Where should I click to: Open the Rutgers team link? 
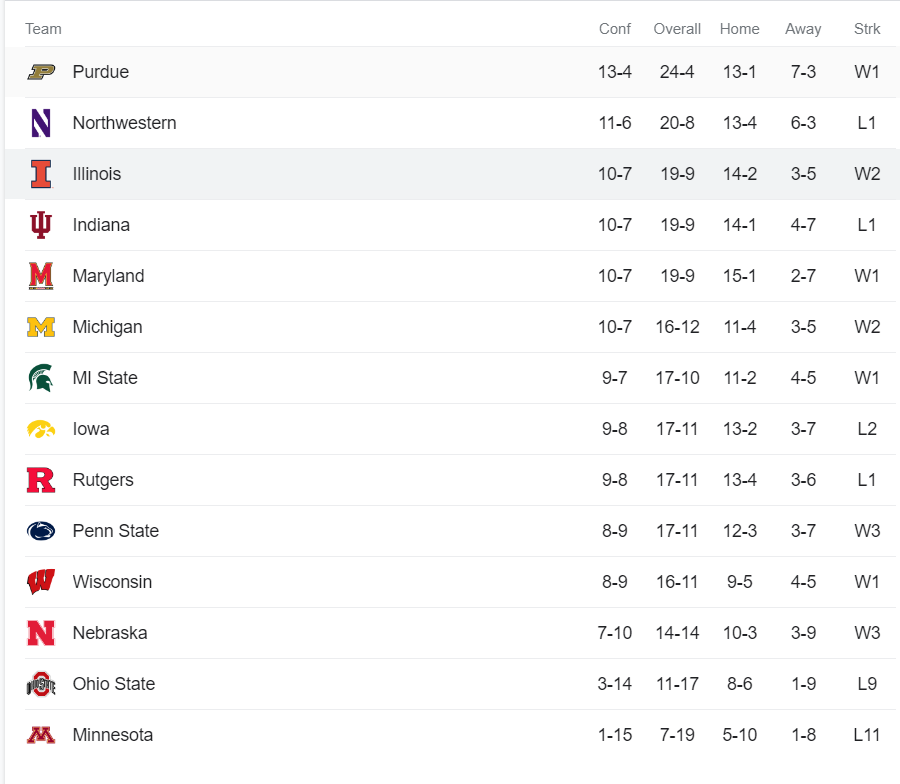click(x=103, y=480)
